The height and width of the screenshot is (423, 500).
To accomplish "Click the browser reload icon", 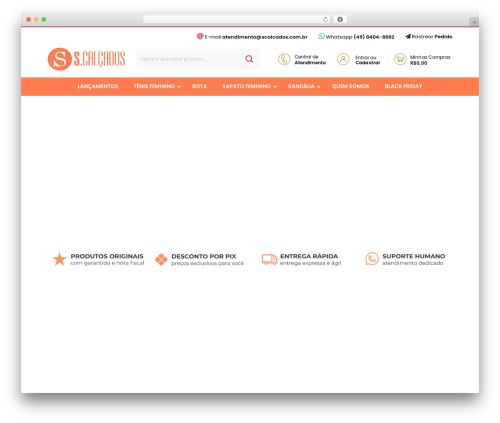I will 325,19.
